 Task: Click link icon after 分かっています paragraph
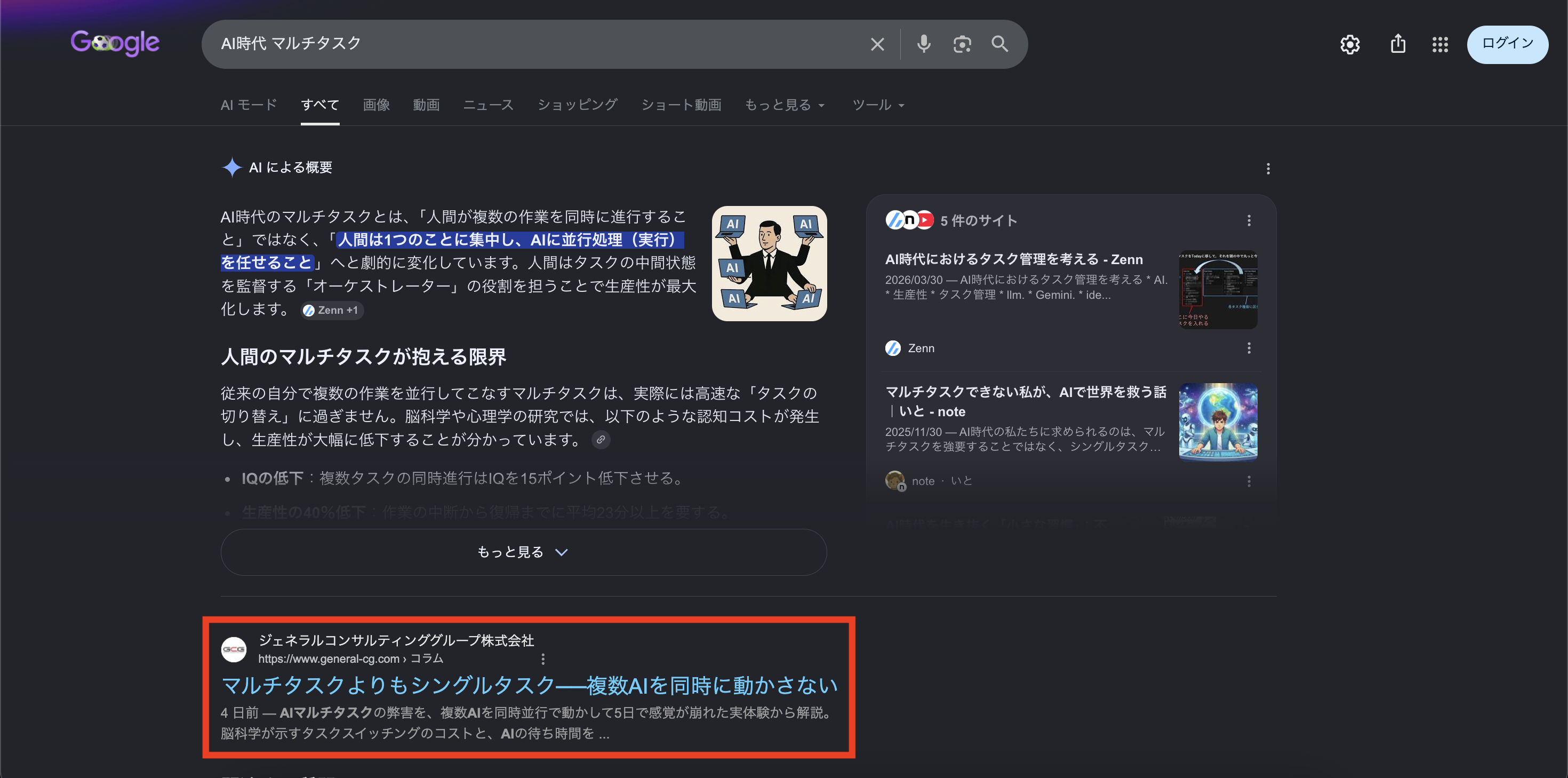click(x=601, y=439)
